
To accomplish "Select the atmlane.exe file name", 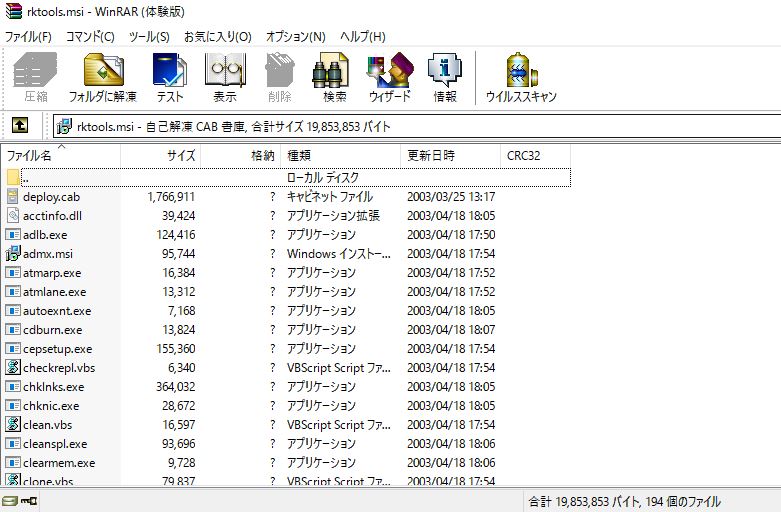I will [x=54, y=292].
